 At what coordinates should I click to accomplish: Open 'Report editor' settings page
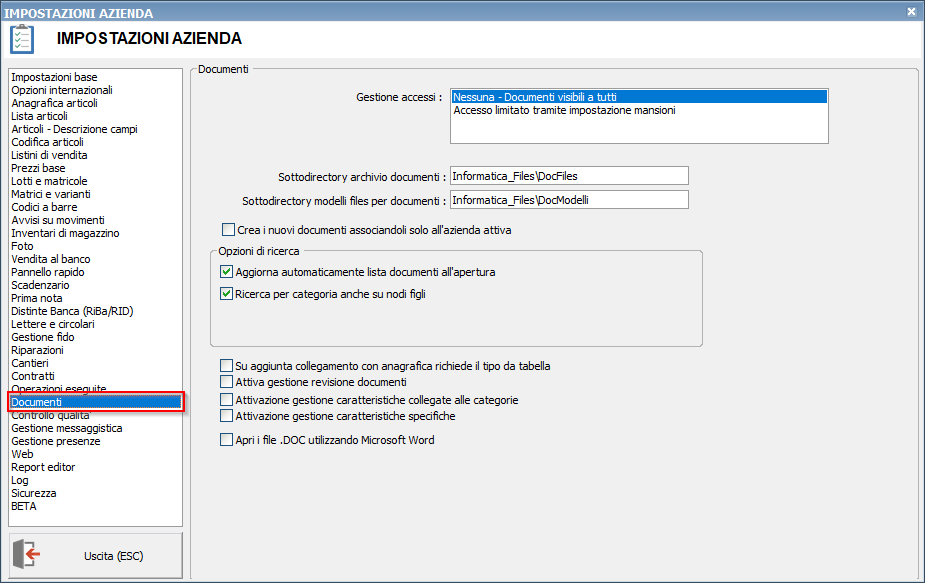click(x=43, y=467)
